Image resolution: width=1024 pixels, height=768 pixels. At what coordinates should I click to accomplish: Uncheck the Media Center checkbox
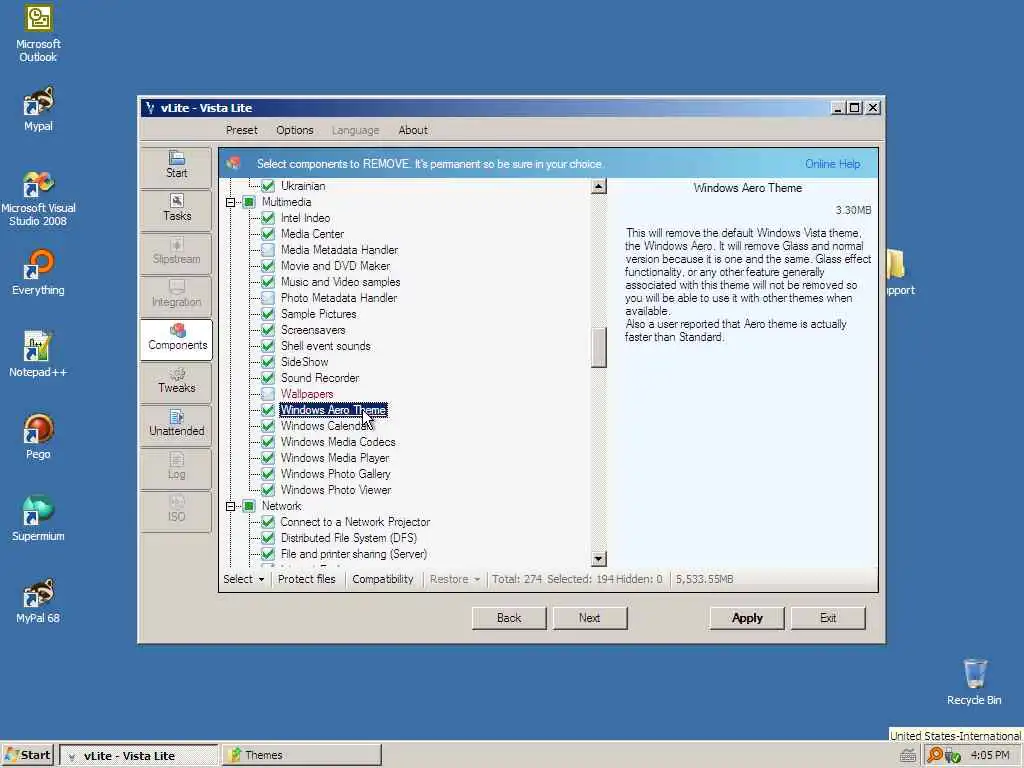(268, 234)
